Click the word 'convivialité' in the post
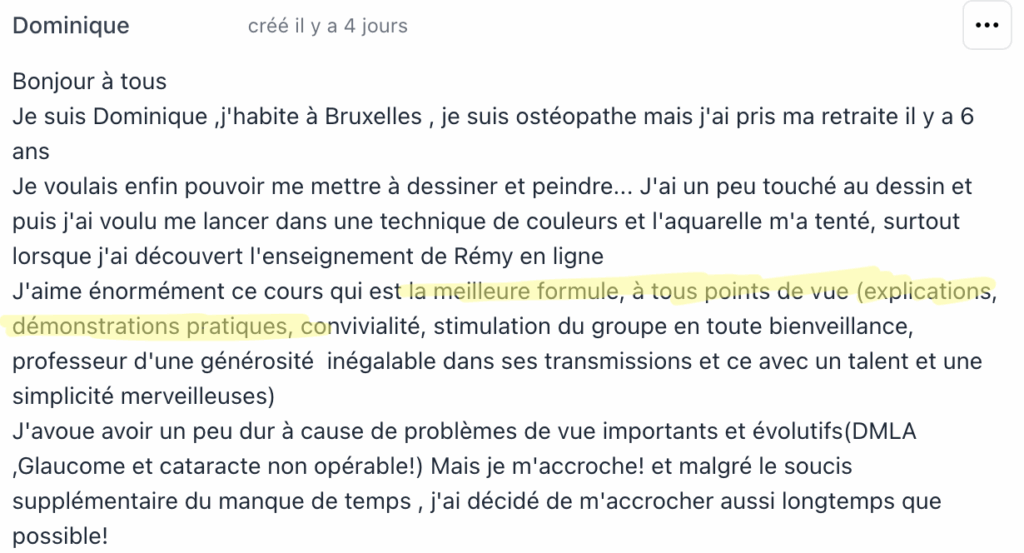The image size is (1024, 553). 363,326
